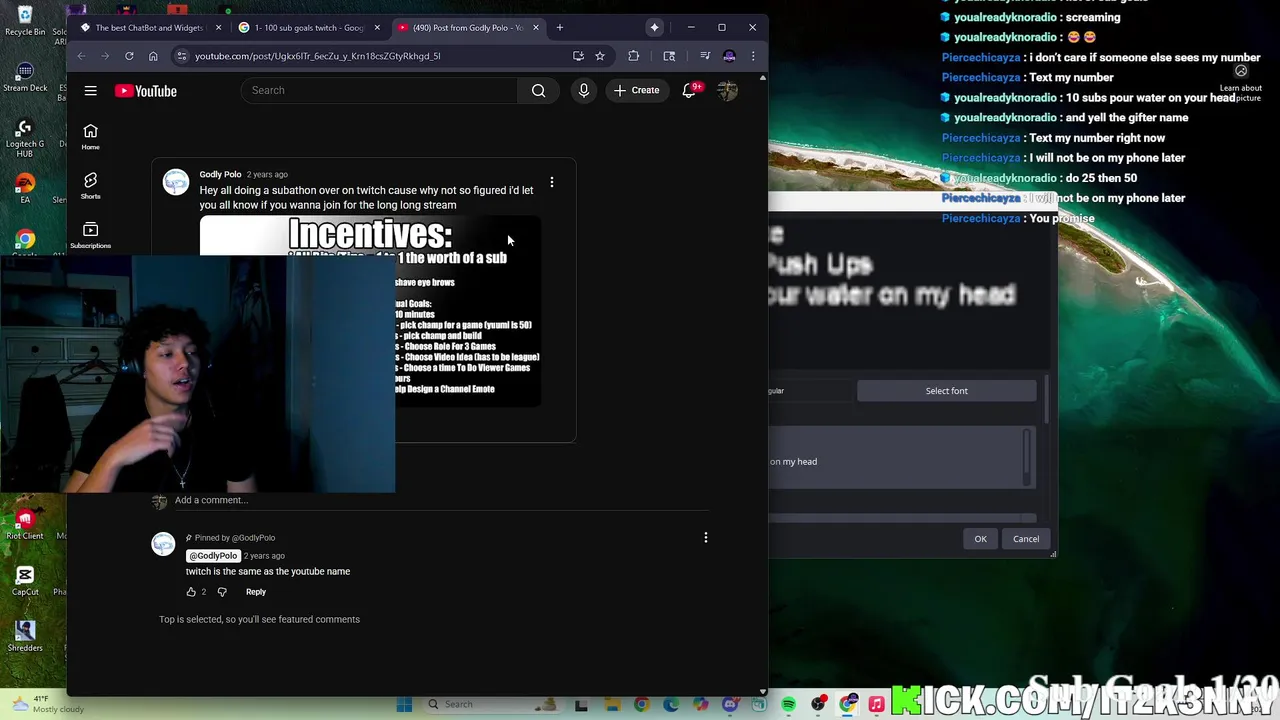Image resolution: width=1280 pixels, height=720 pixels.
Task: Open Discord from the taskbar
Action: pyautogui.click(x=730, y=704)
